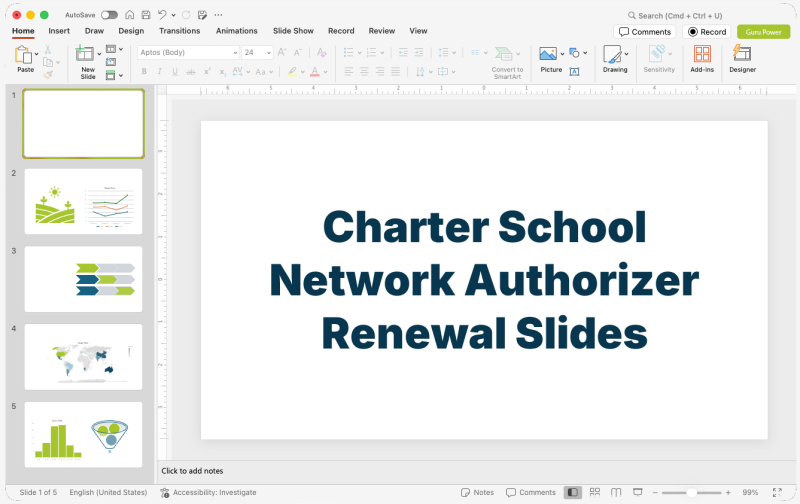Center align the text
800x504 pixels.
(x=364, y=72)
